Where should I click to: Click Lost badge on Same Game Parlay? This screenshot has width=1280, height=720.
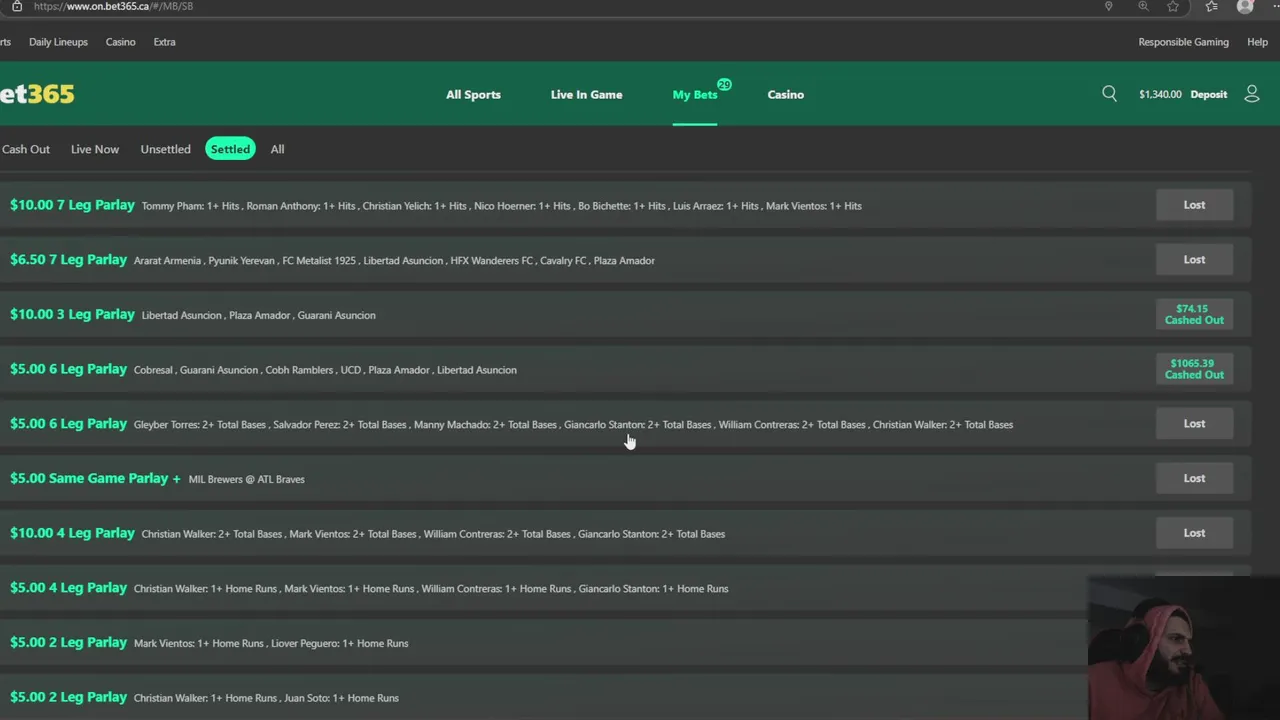1194,479
